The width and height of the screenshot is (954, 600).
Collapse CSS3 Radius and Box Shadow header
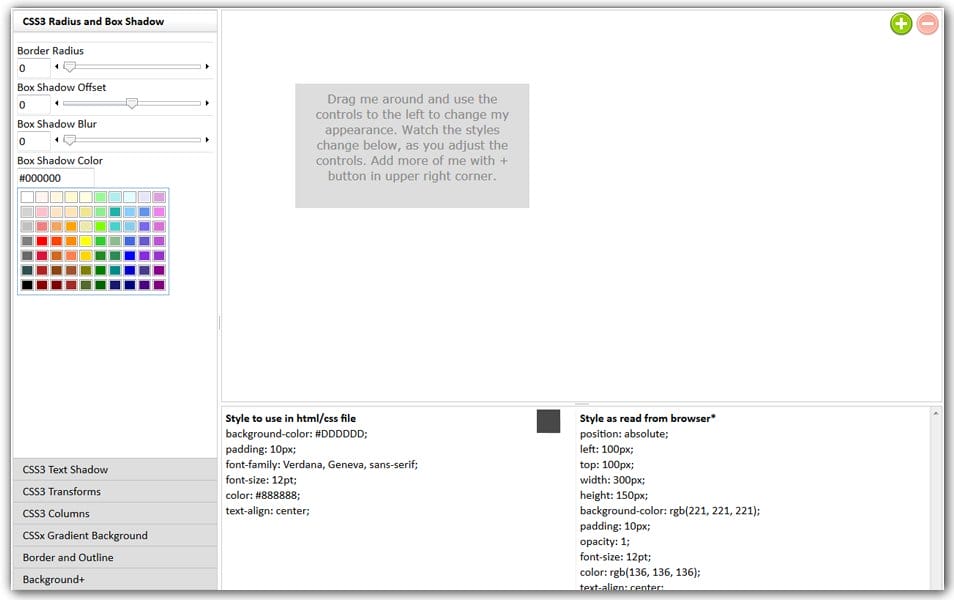[114, 21]
